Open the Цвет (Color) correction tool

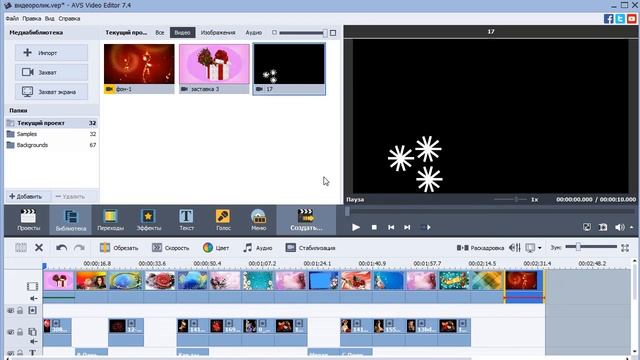point(216,247)
